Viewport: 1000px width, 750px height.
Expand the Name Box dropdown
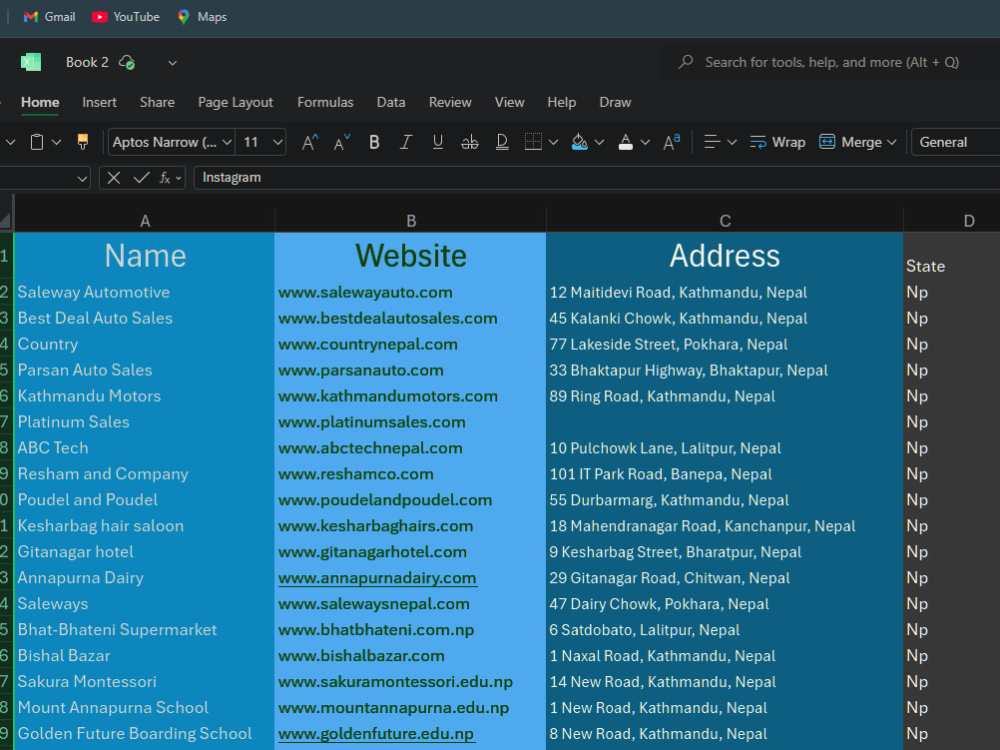[x=82, y=179]
